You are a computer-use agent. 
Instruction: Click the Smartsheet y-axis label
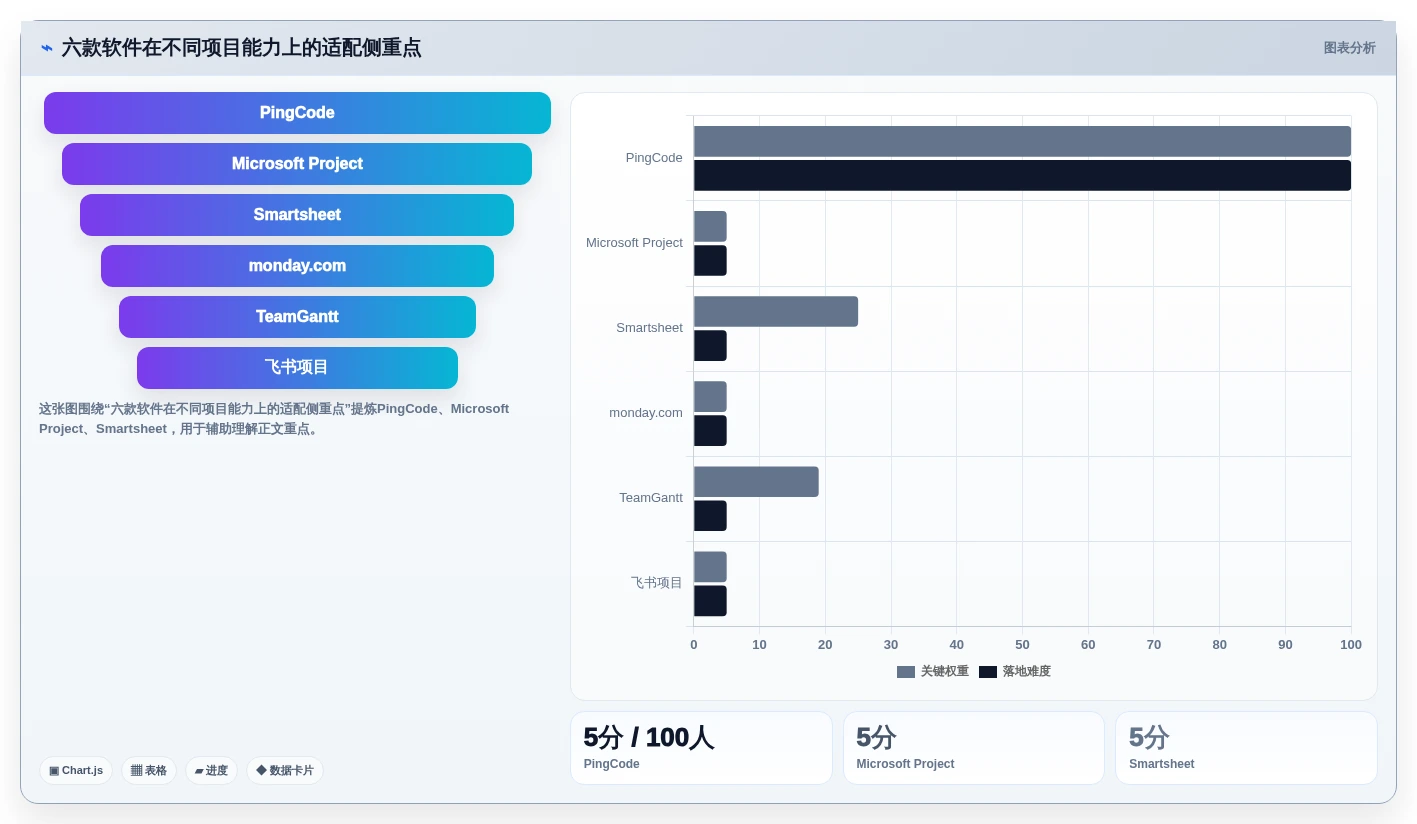pyautogui.click(x=649, y=328)
